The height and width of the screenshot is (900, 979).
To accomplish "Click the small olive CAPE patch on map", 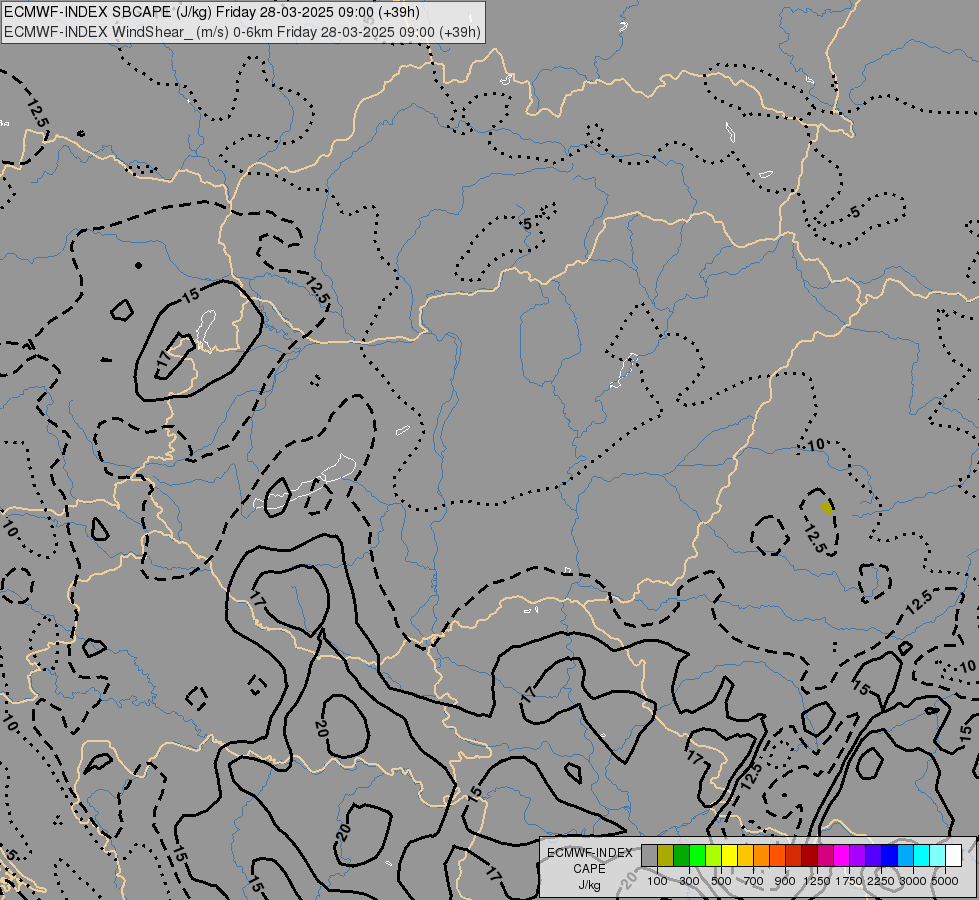I will point(827,507).
